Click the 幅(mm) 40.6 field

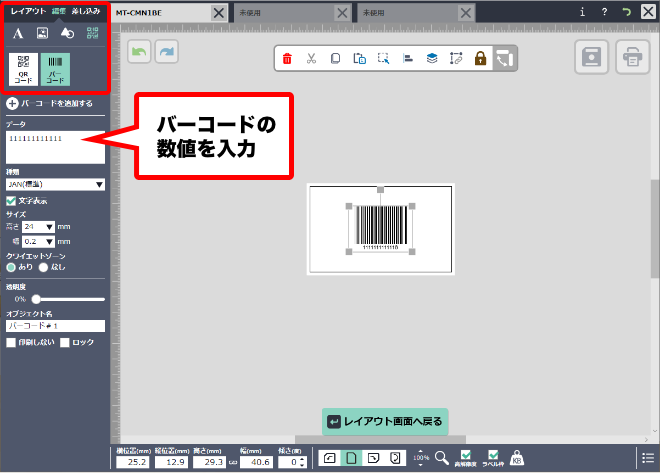(x=256, y=462)
